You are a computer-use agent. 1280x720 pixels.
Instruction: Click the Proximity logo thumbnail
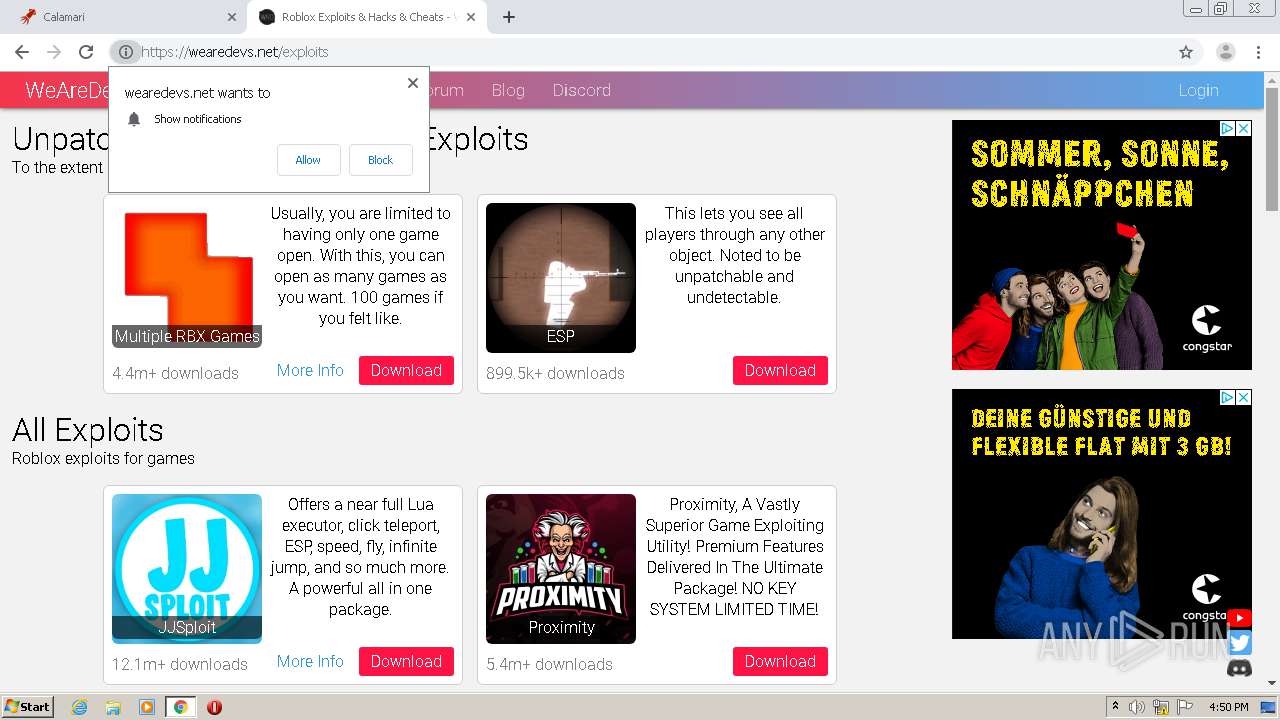[561, 568]
